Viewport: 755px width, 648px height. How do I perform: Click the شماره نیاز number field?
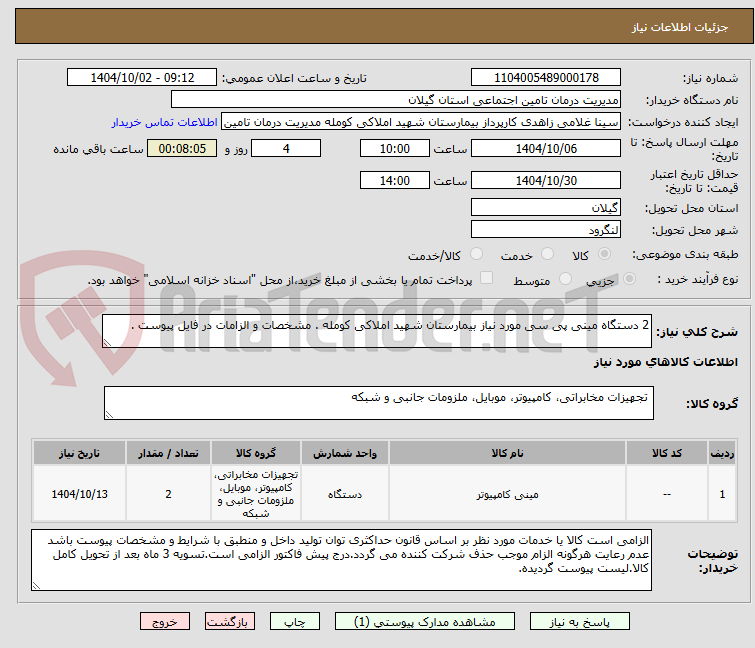click(546, 78)
